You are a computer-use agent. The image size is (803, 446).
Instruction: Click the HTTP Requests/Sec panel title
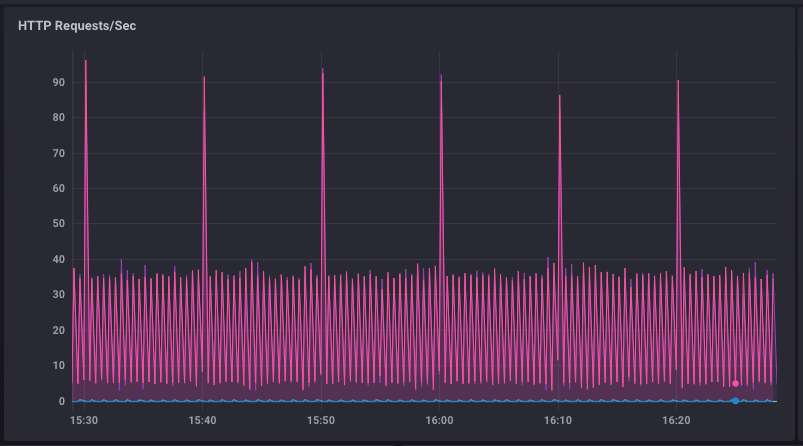(x=77, y=26)
